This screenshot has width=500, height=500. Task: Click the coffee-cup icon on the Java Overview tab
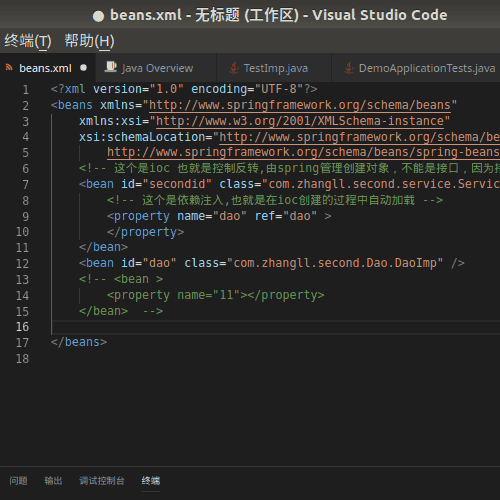pyautogui.click(x=110, y=67)
